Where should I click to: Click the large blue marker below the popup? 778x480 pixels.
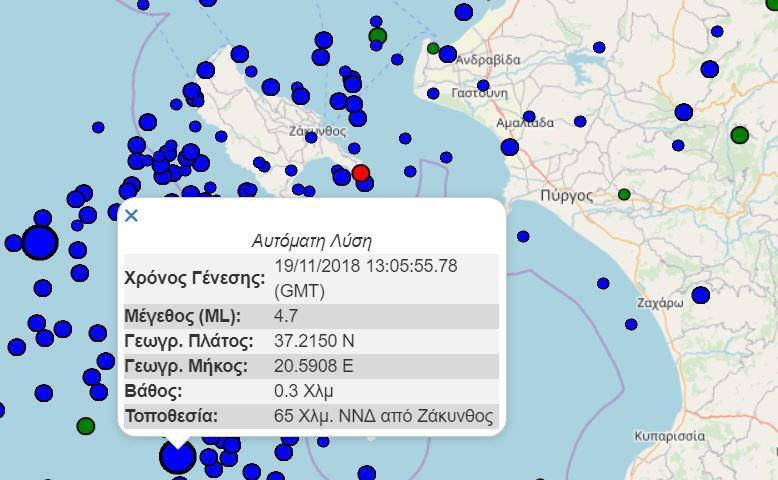(178, 456)
